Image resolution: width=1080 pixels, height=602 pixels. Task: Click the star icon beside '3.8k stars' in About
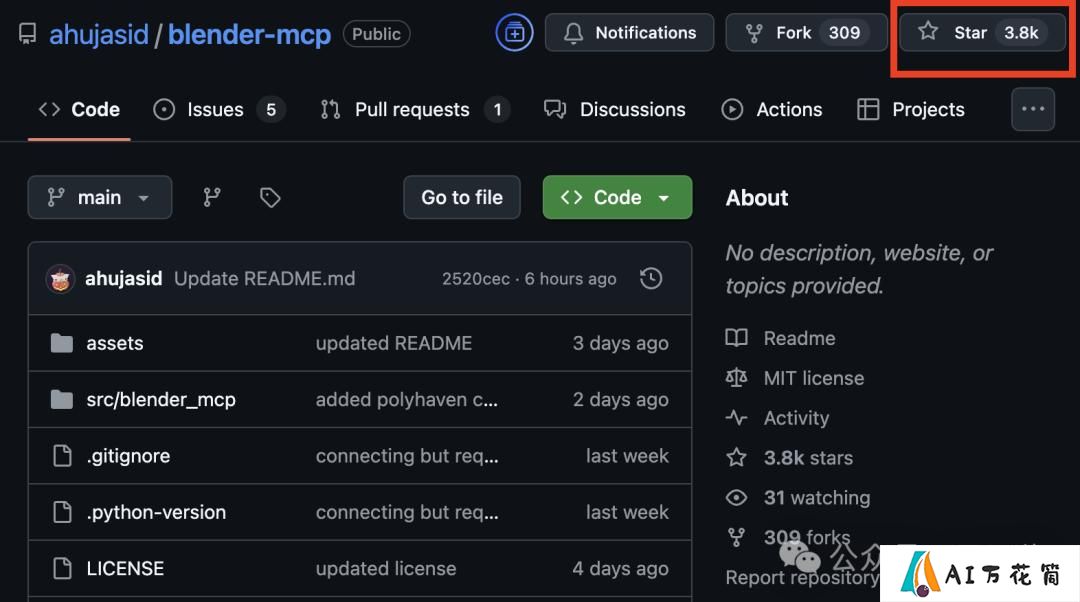click(736, 457)
